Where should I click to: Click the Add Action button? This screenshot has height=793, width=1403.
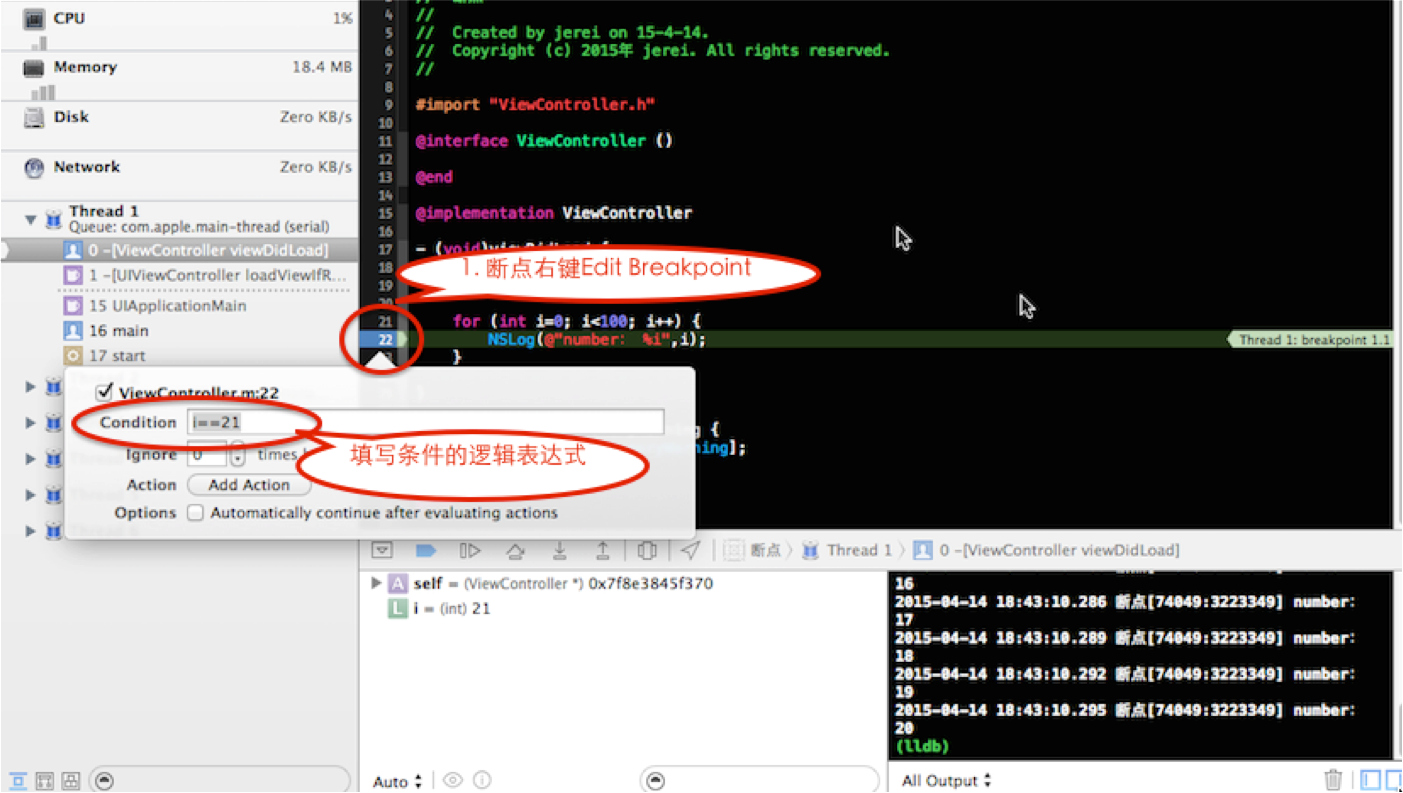pos(249,485)
